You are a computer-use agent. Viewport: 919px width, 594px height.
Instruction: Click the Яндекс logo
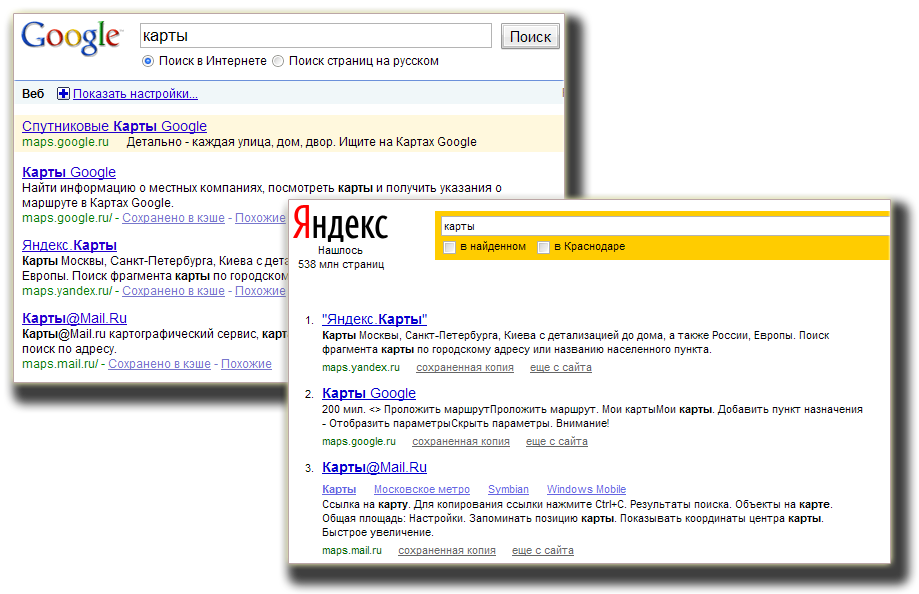(x=341, y=223)
